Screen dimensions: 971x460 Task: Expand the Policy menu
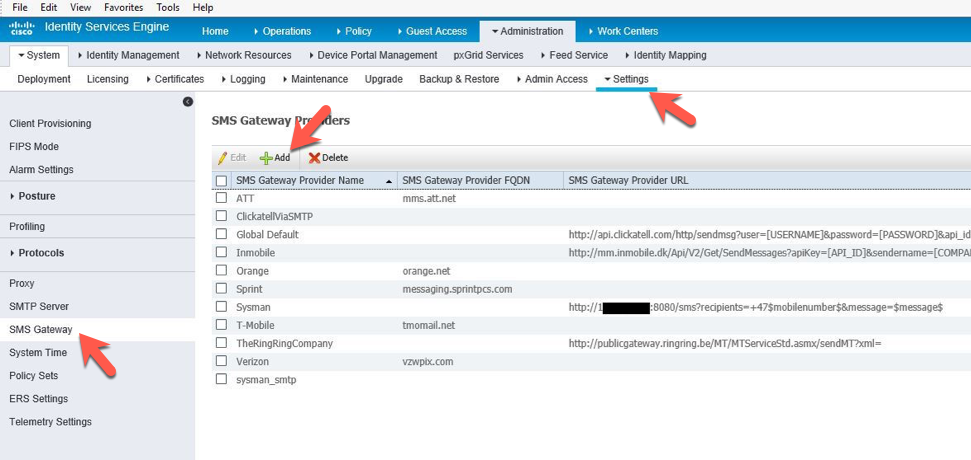[x=354, y=31]
